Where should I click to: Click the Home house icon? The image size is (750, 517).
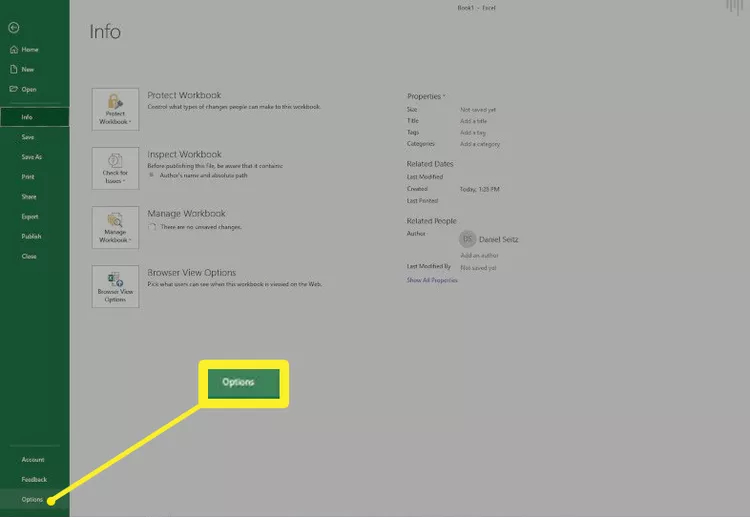click(x=14, y=49)
